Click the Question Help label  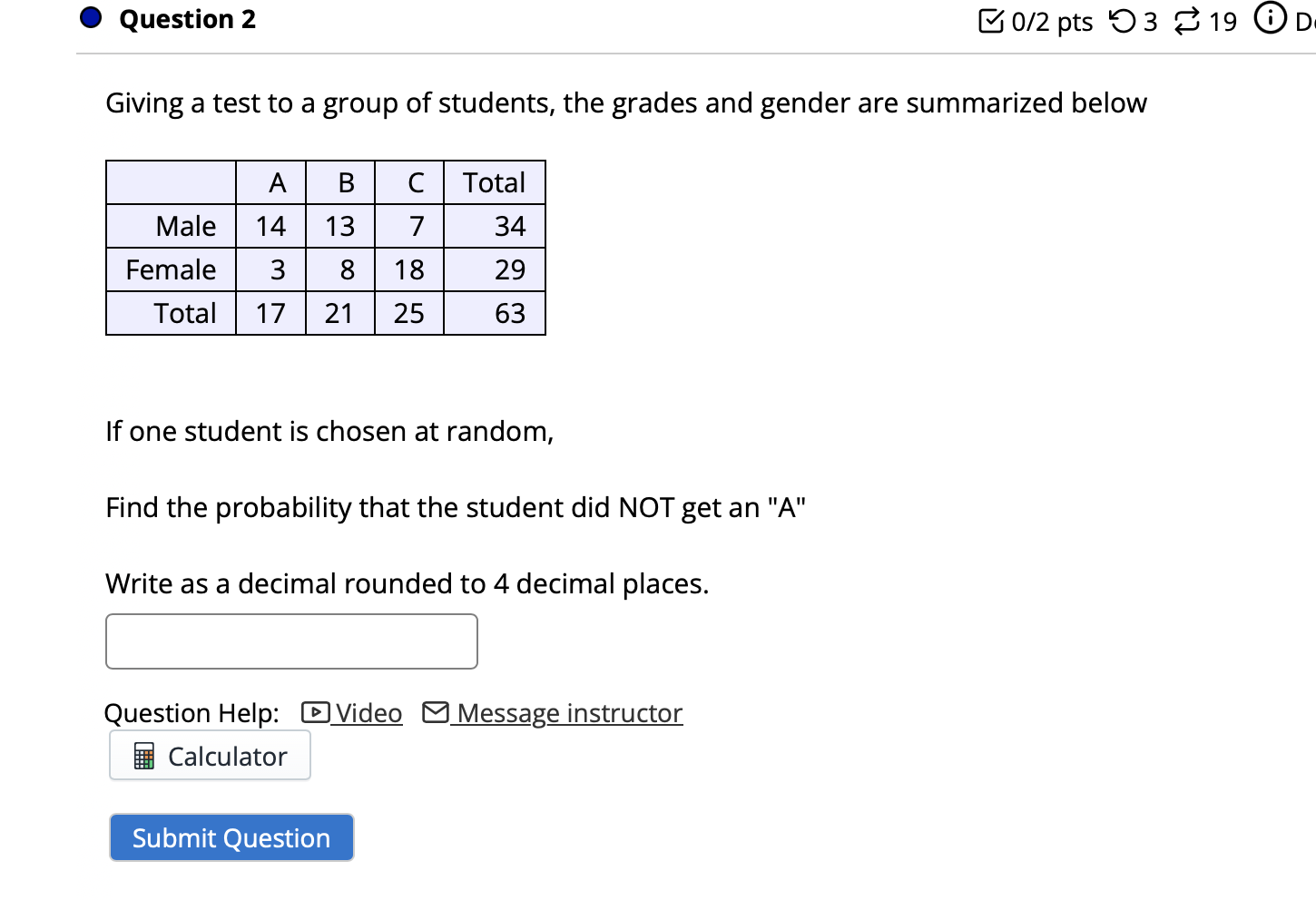click(x=192, y=713)
